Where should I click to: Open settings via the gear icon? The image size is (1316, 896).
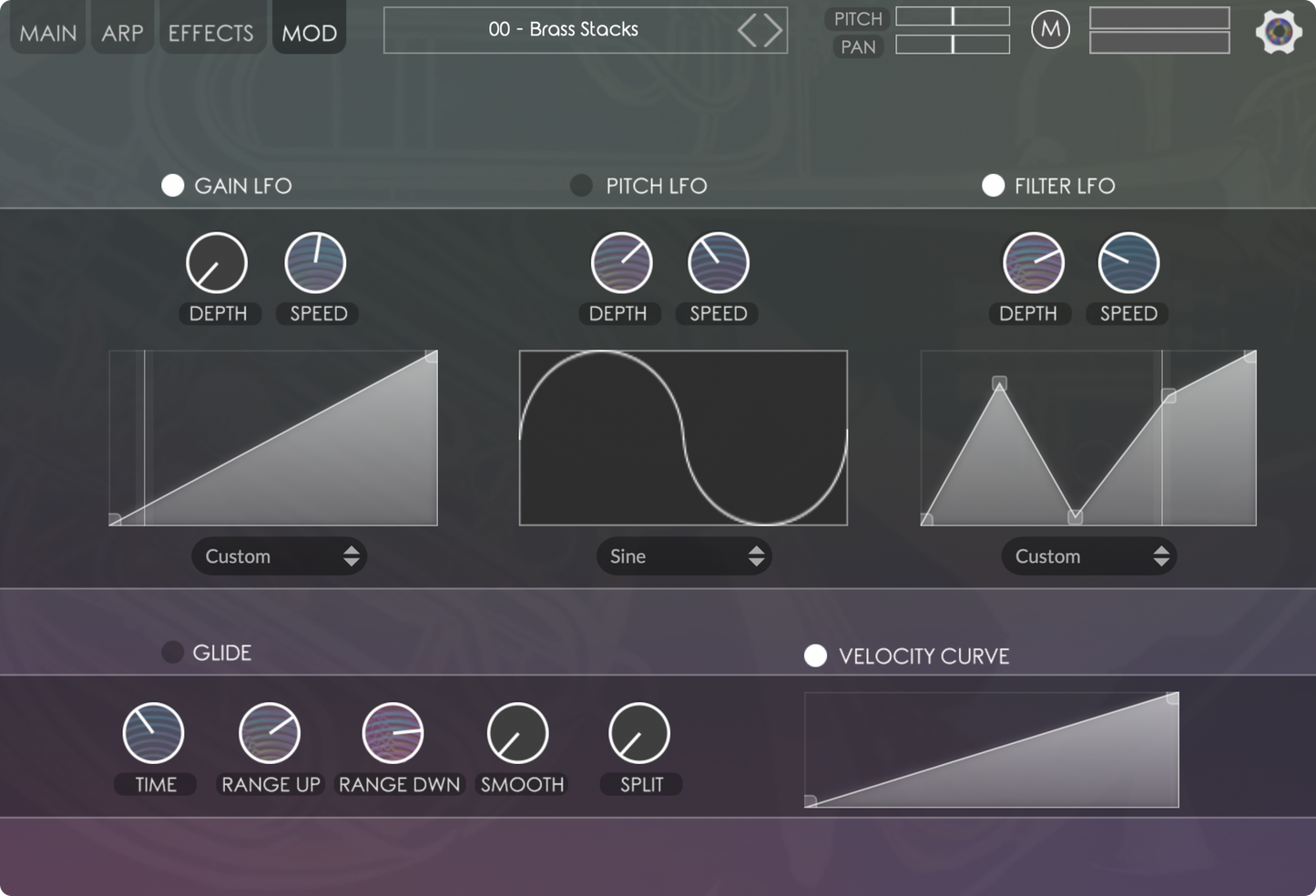(1278, 32)
